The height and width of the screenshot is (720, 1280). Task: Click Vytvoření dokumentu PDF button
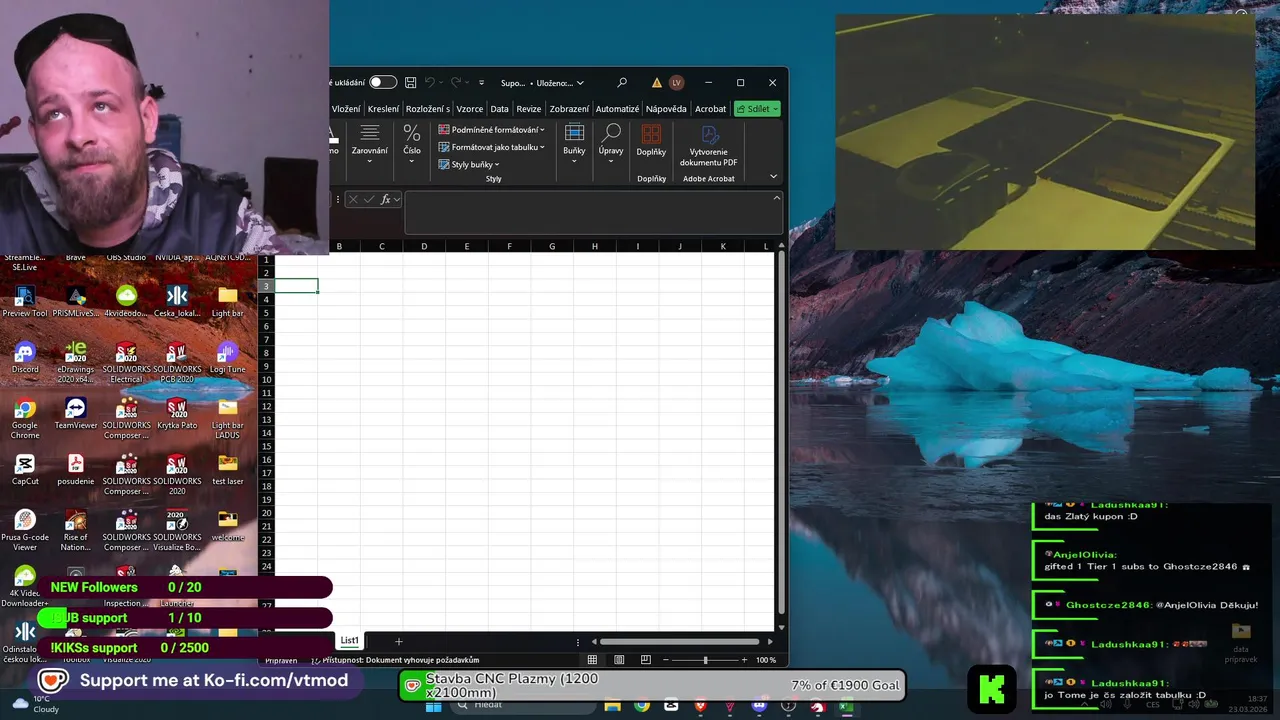(709, 145)
